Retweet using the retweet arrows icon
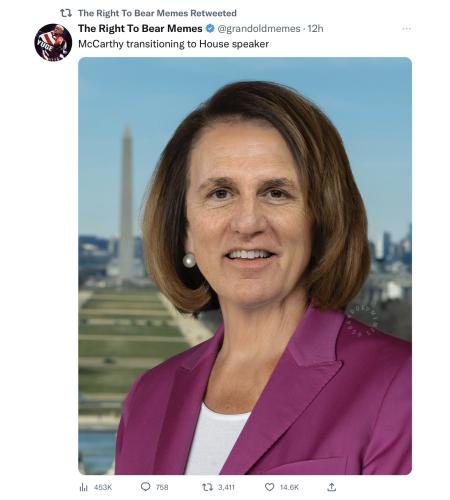The width and height of the screenshot is (450, 500). tap(207, 487)
